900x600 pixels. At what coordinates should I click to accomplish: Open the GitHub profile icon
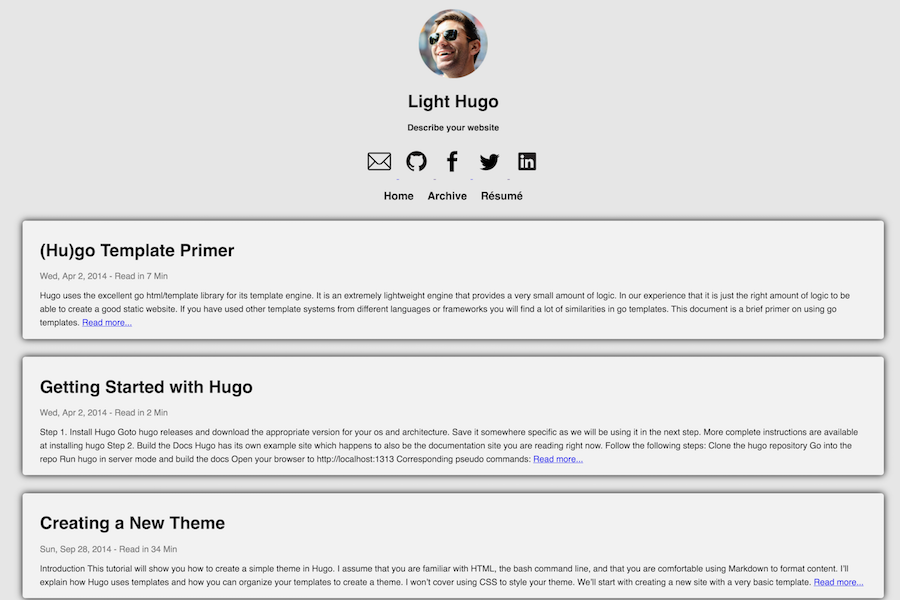click(x=417, y=161)
